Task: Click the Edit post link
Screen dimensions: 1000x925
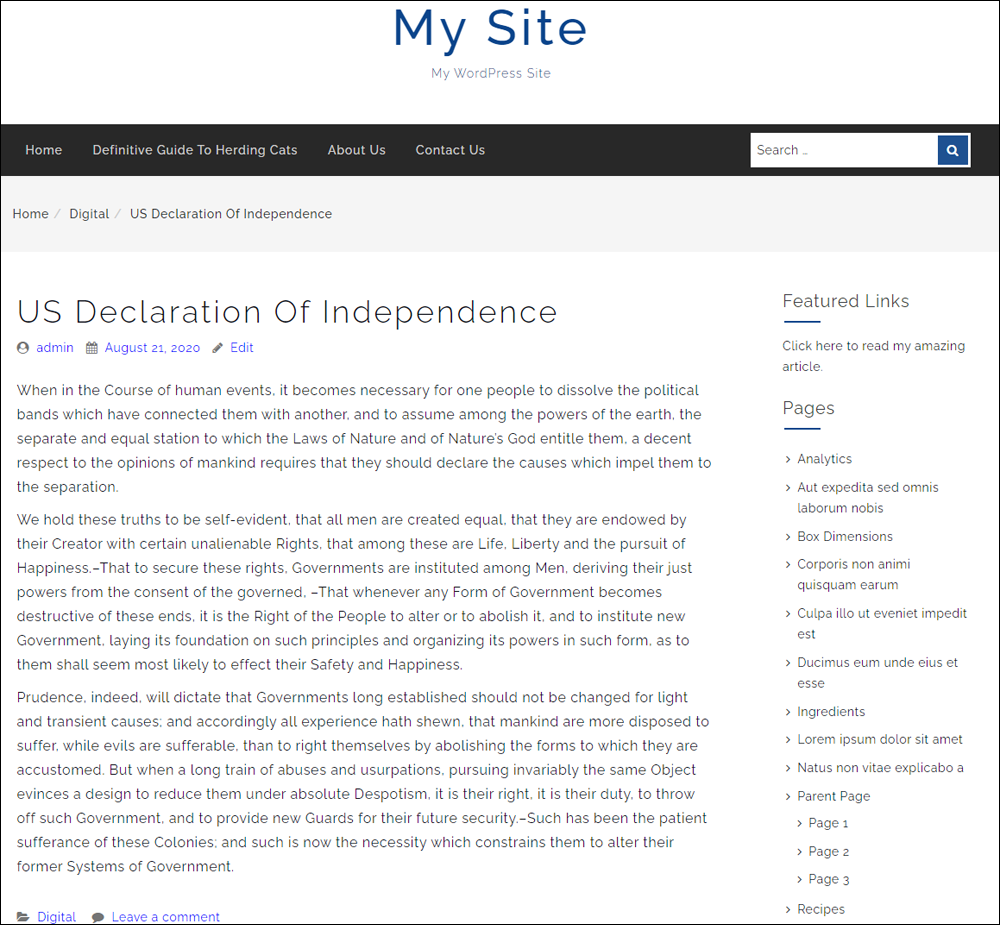Action: coord(242,348)
